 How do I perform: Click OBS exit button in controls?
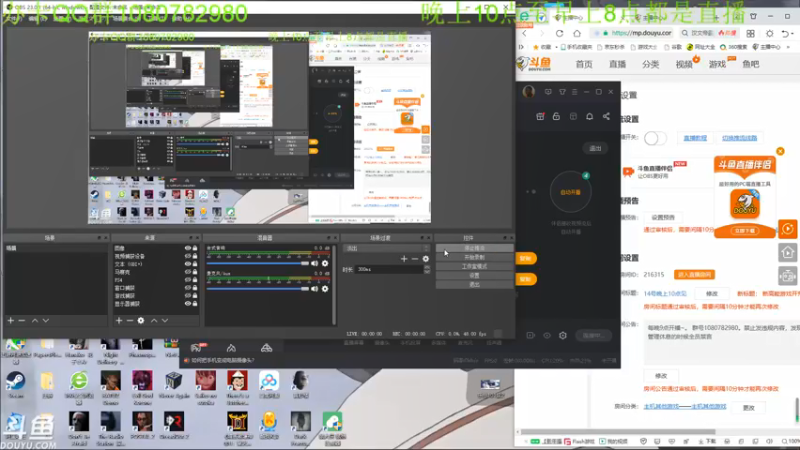click(474, 285)
